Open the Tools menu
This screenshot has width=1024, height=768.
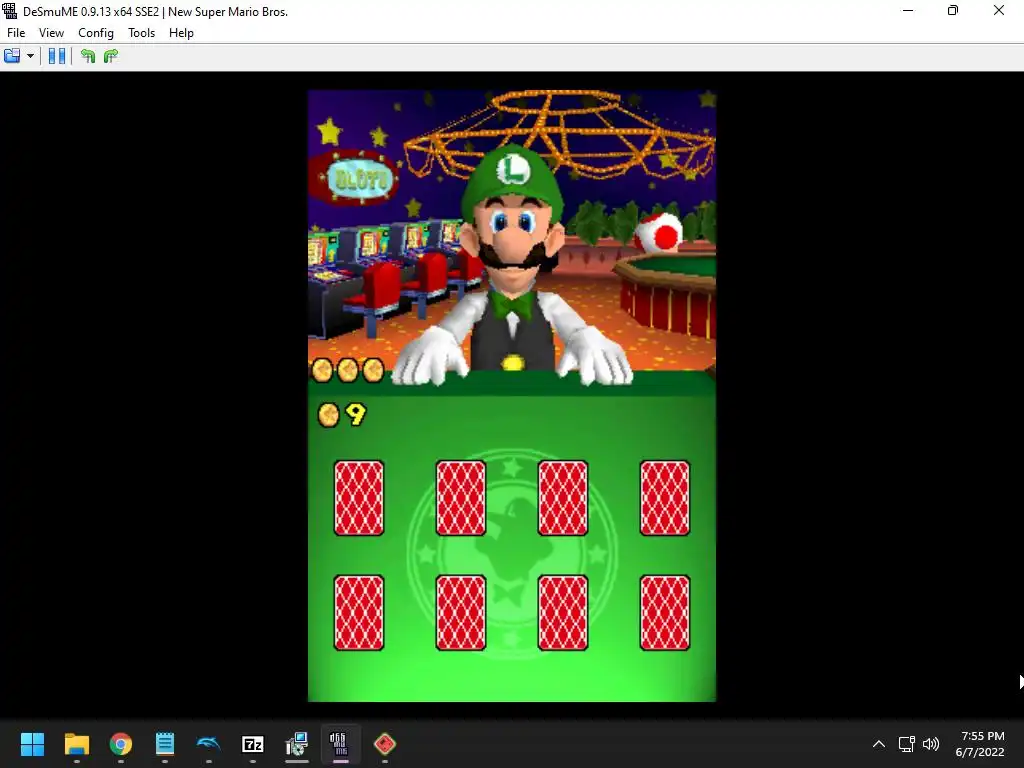[141, 33]
